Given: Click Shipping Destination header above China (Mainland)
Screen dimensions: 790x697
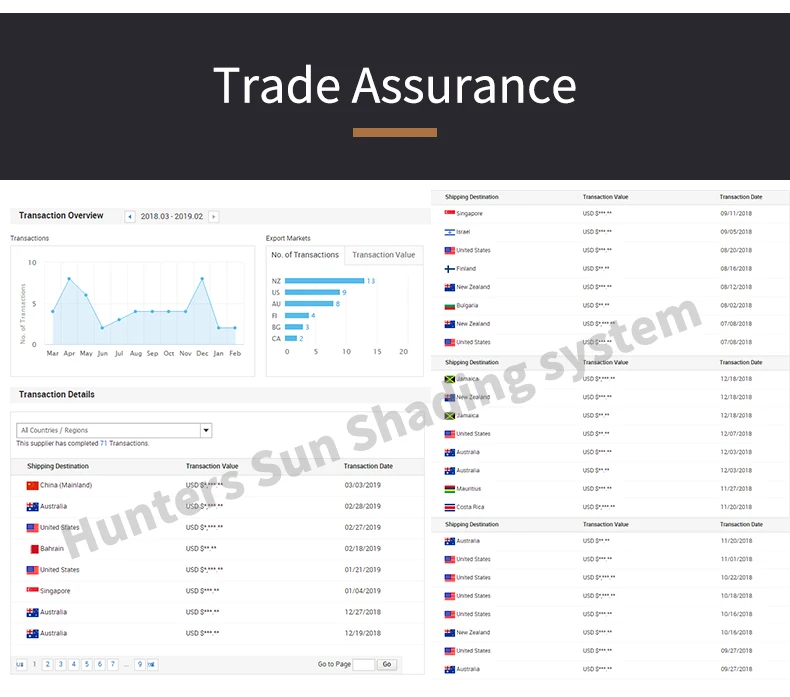Looking at the screenshot, I should (x=58, y=467).
